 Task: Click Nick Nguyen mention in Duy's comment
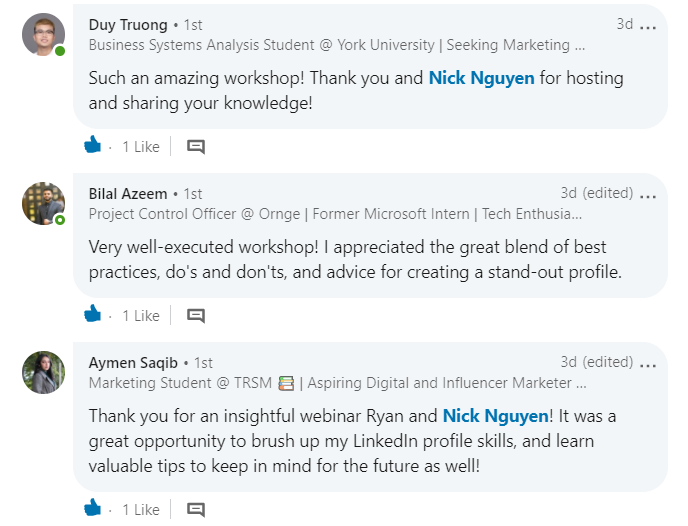pos(481,78)
